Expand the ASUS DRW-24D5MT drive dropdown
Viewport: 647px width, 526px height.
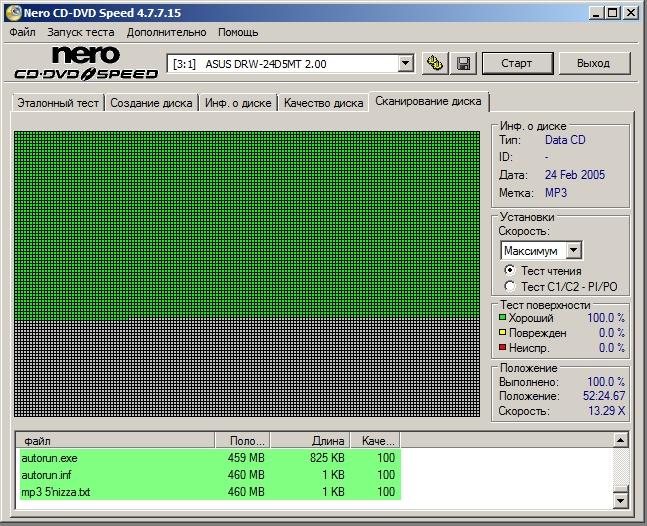405,64
